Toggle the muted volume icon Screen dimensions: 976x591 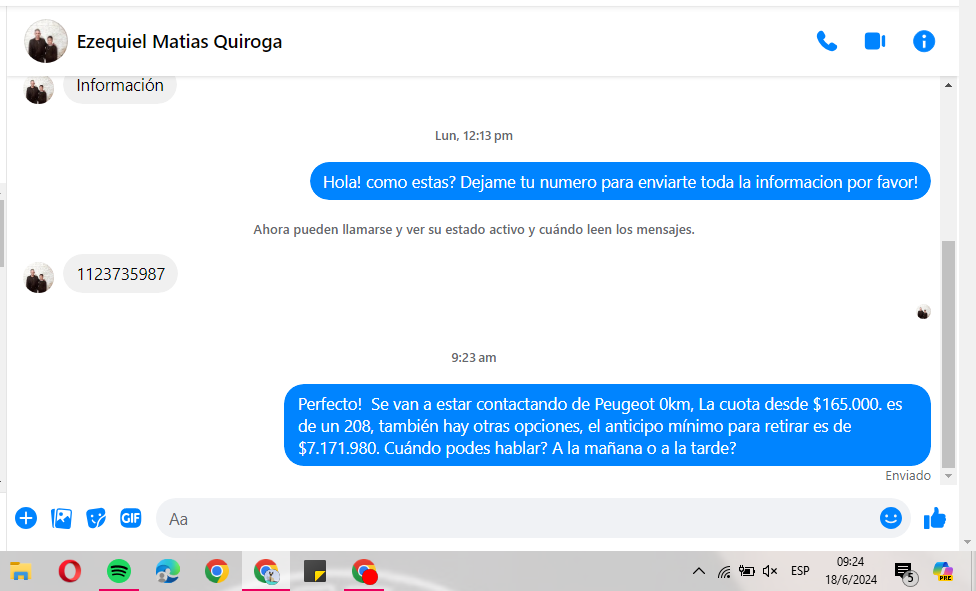[770, 571]
